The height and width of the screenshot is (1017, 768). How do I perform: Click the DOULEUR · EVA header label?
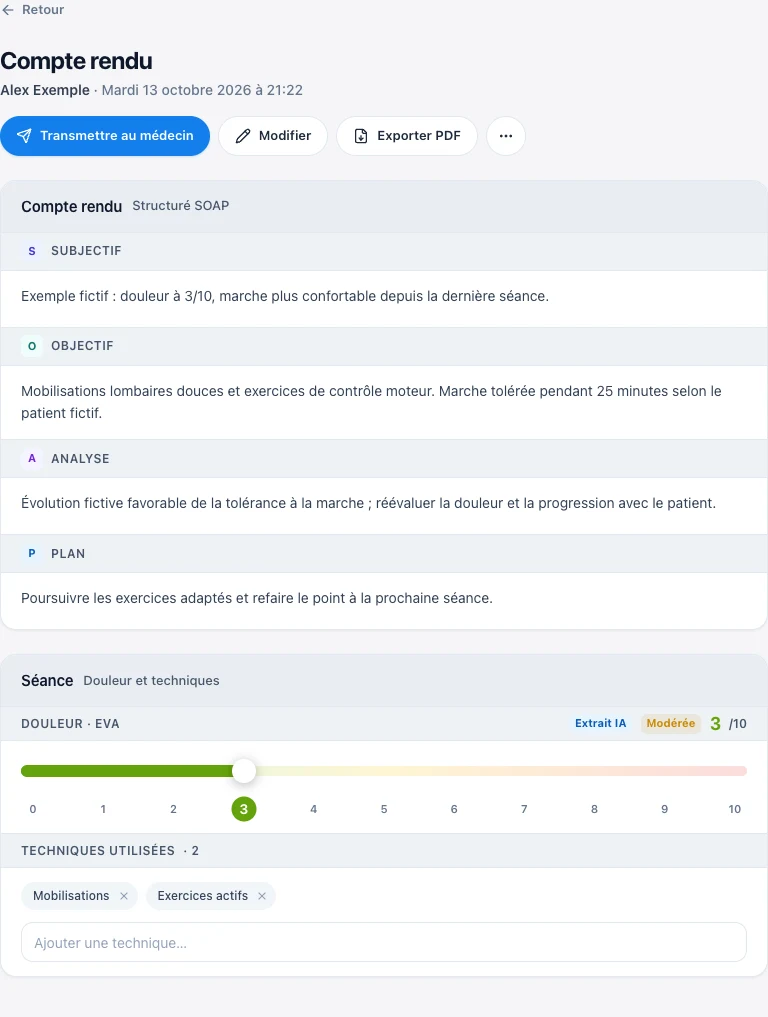coord(70,724)
